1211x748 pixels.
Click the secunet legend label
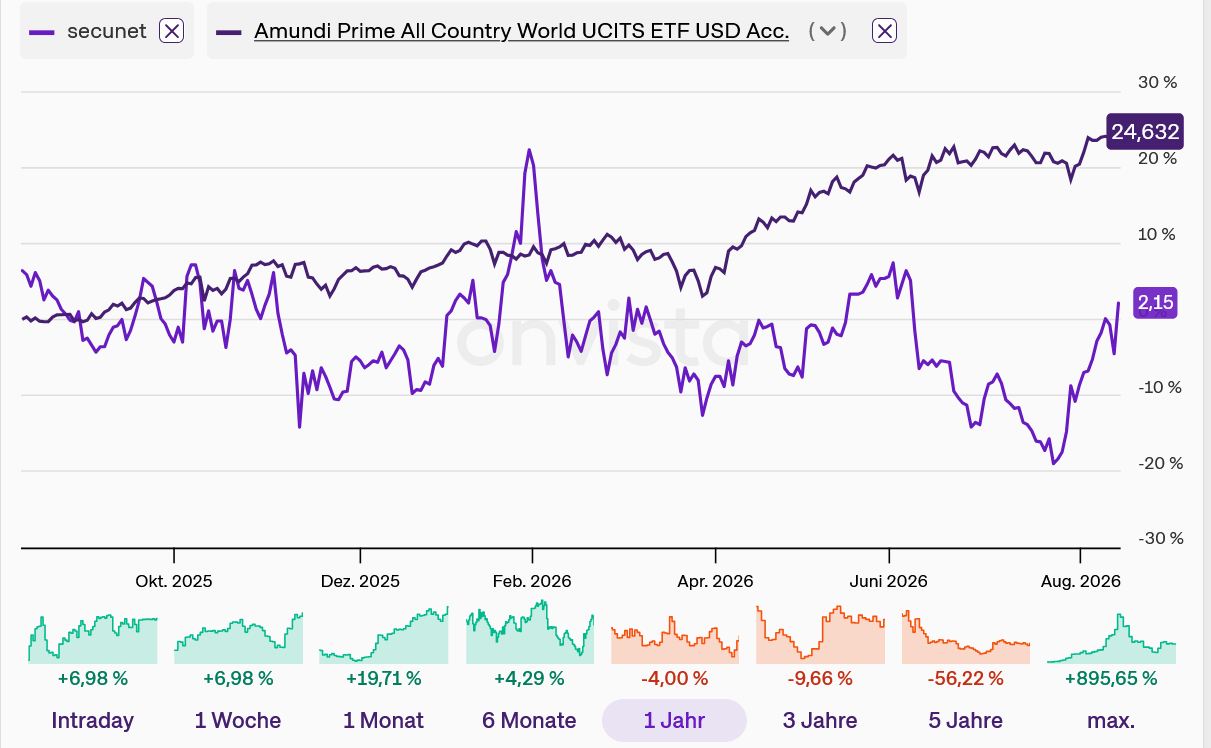[107, 31]
